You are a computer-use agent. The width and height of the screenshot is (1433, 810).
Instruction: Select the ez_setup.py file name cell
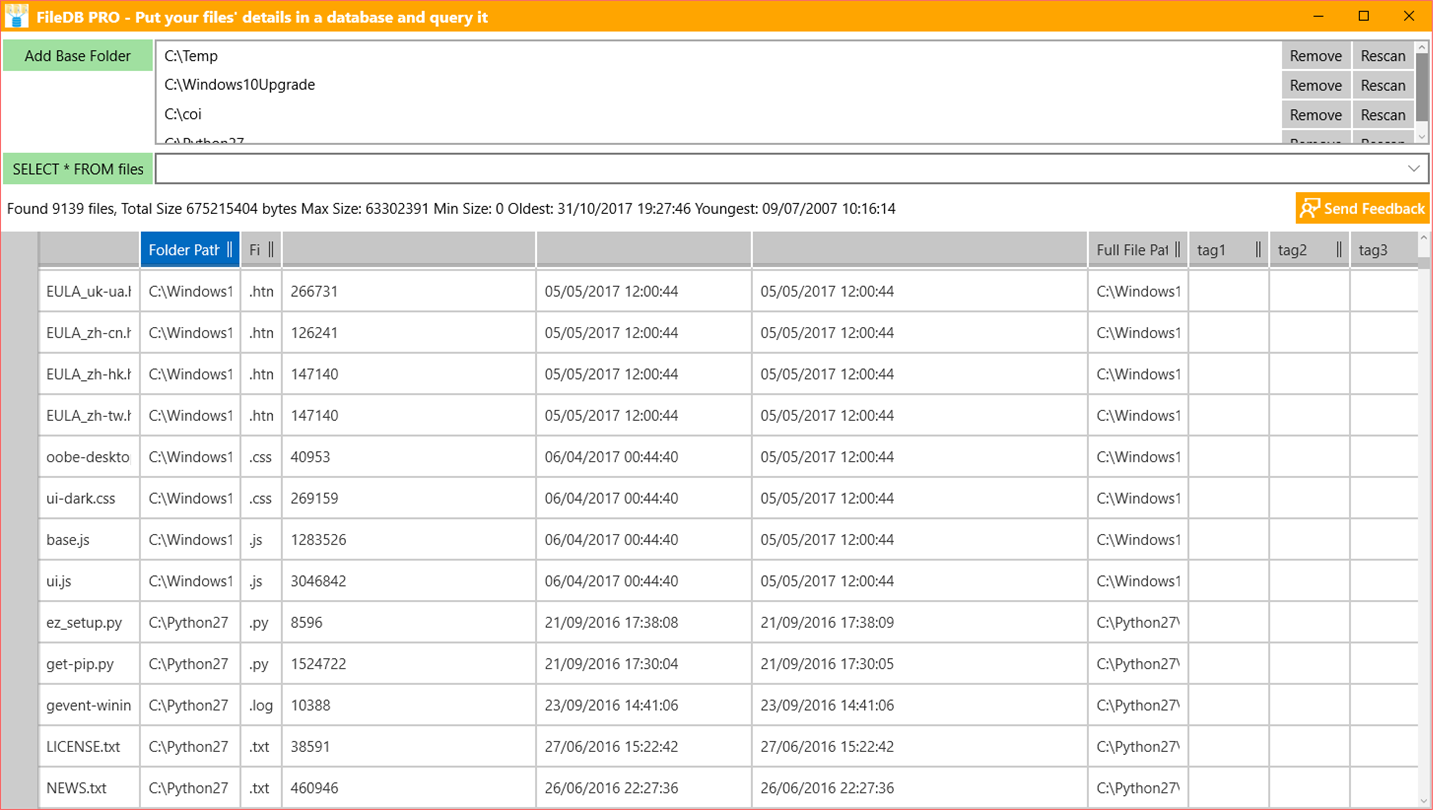[89, 623]
